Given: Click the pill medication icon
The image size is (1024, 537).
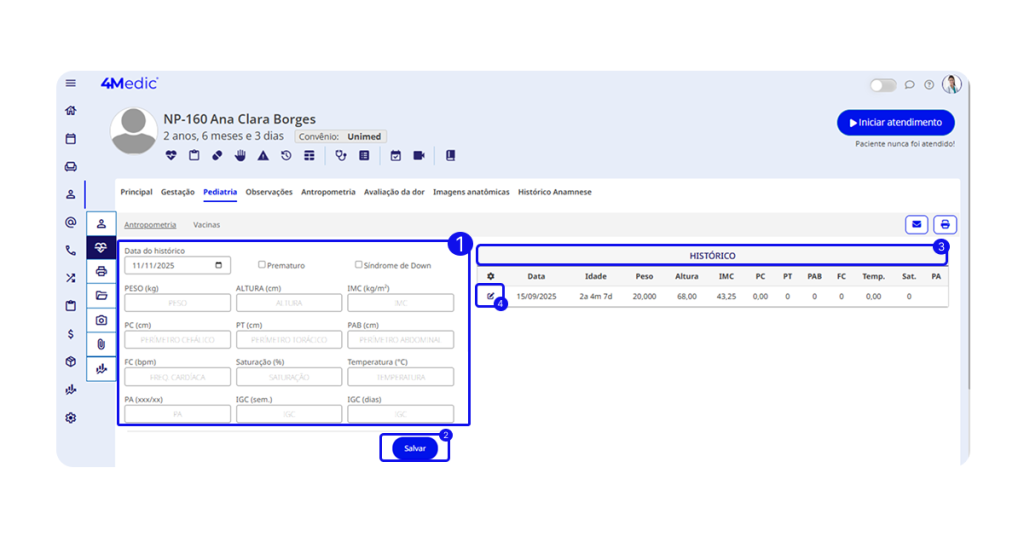Looking at the screenshot, I should [217, 155].
